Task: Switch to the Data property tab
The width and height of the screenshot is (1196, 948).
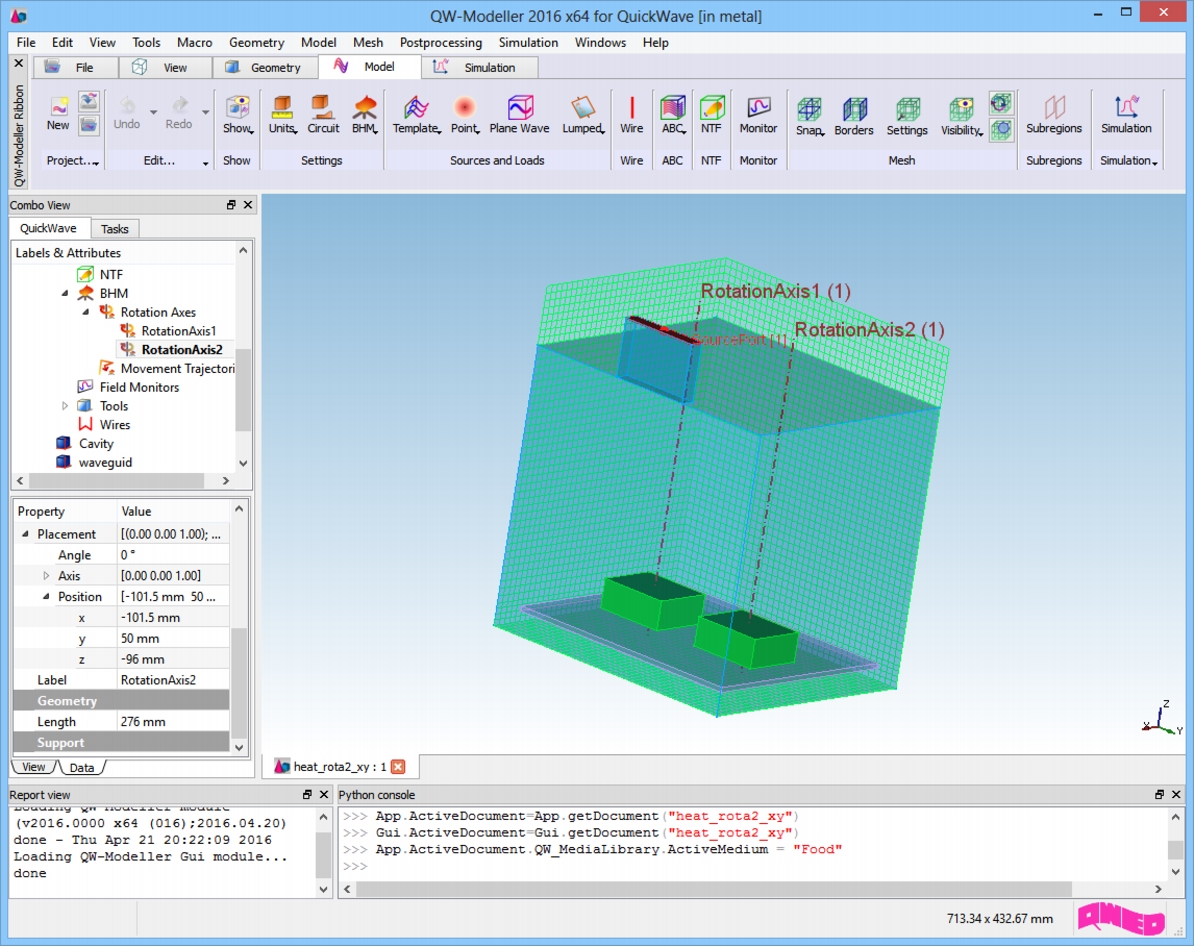Action: (x=82, y=767)
